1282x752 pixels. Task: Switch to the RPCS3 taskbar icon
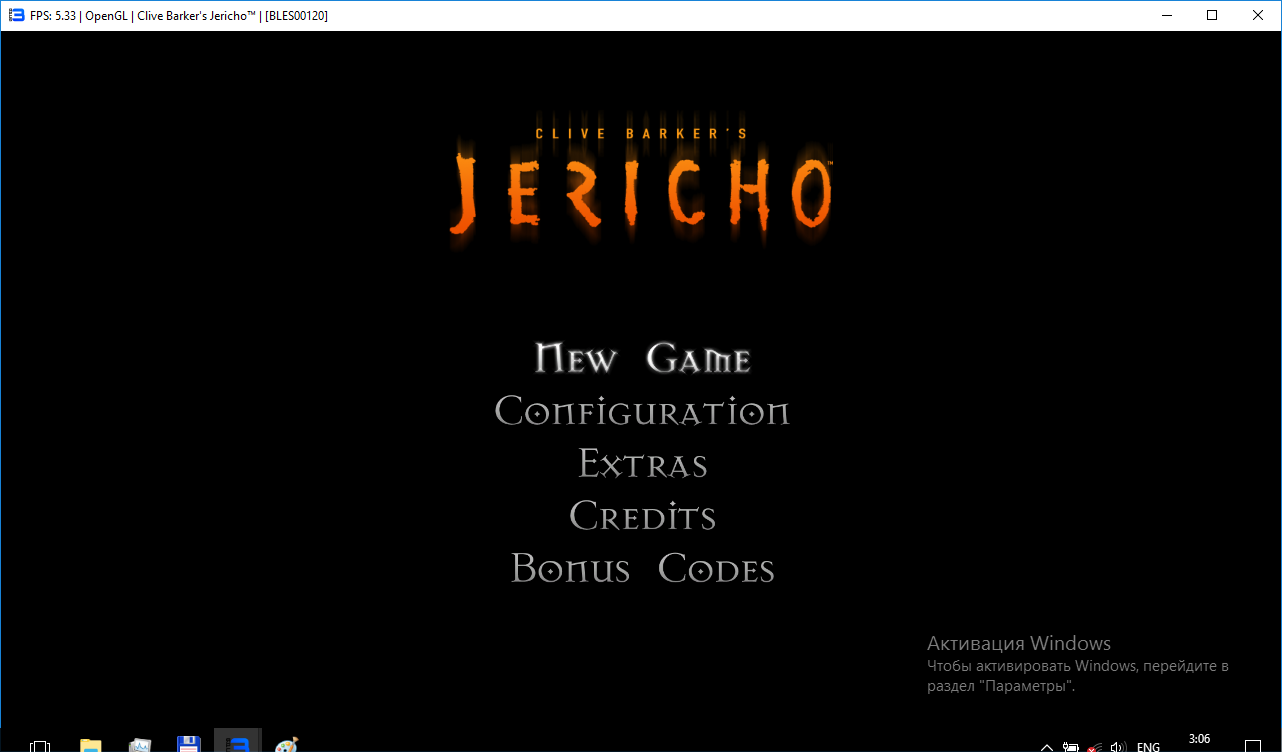click(x=237, y=745)
